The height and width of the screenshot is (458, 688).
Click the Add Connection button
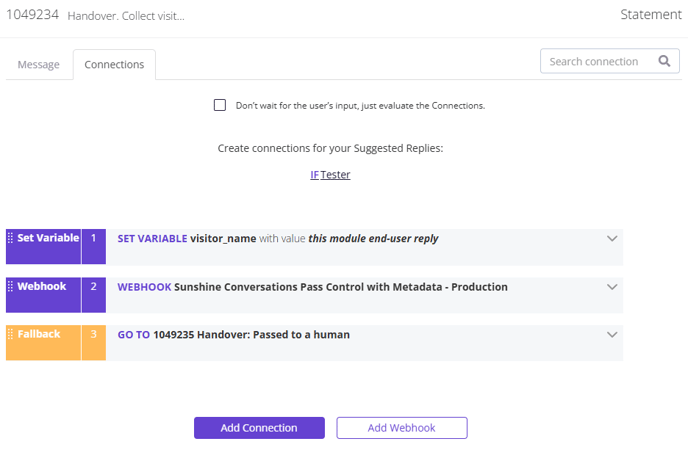[x=259, y=428]
